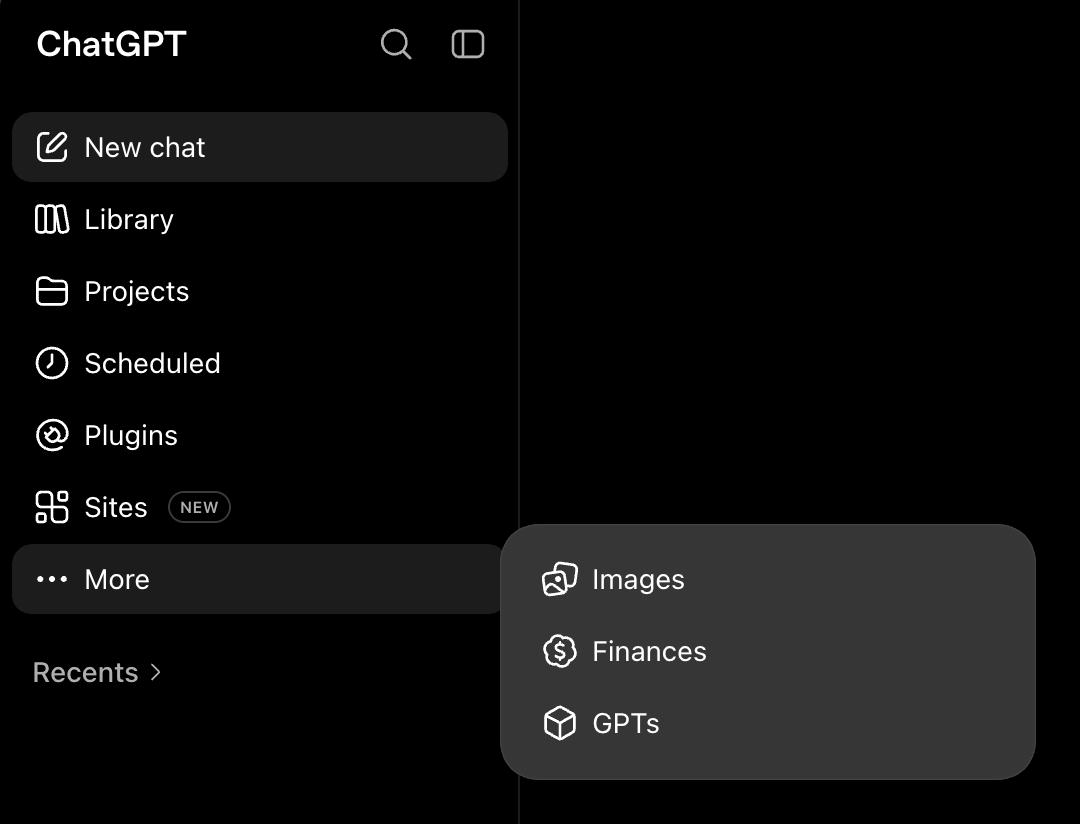Click the Library books icon
The width and height of the screenshot is (1080, 824).
(52, 219)
